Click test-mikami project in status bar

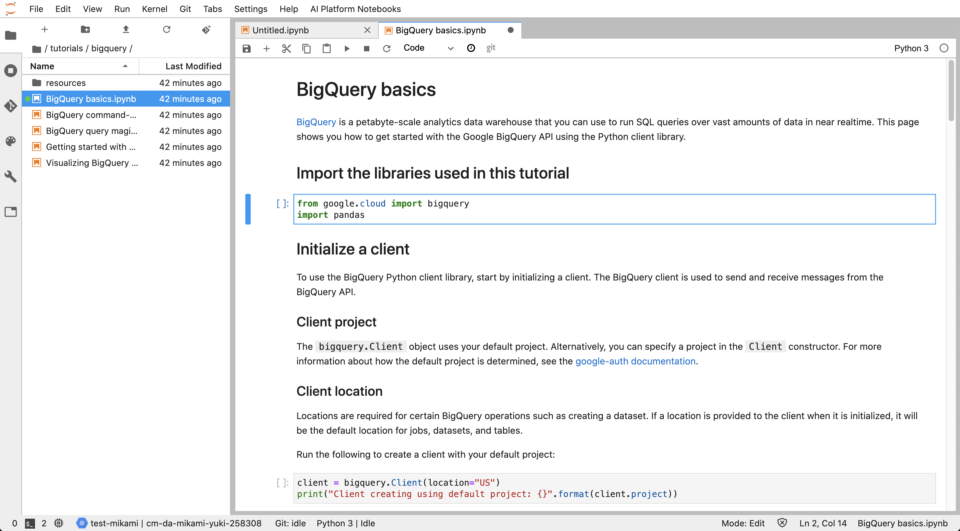pos(170,524)
